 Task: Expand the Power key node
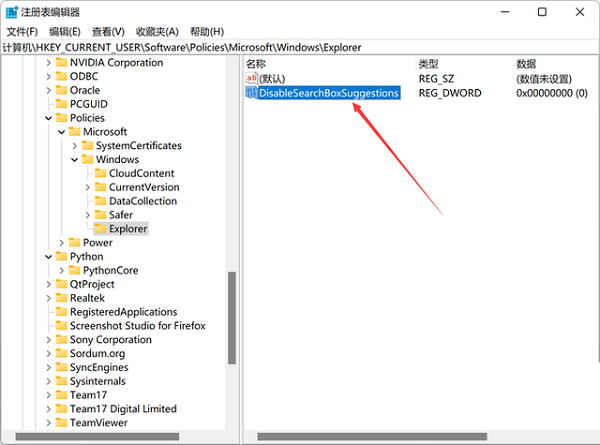(62, 243)
